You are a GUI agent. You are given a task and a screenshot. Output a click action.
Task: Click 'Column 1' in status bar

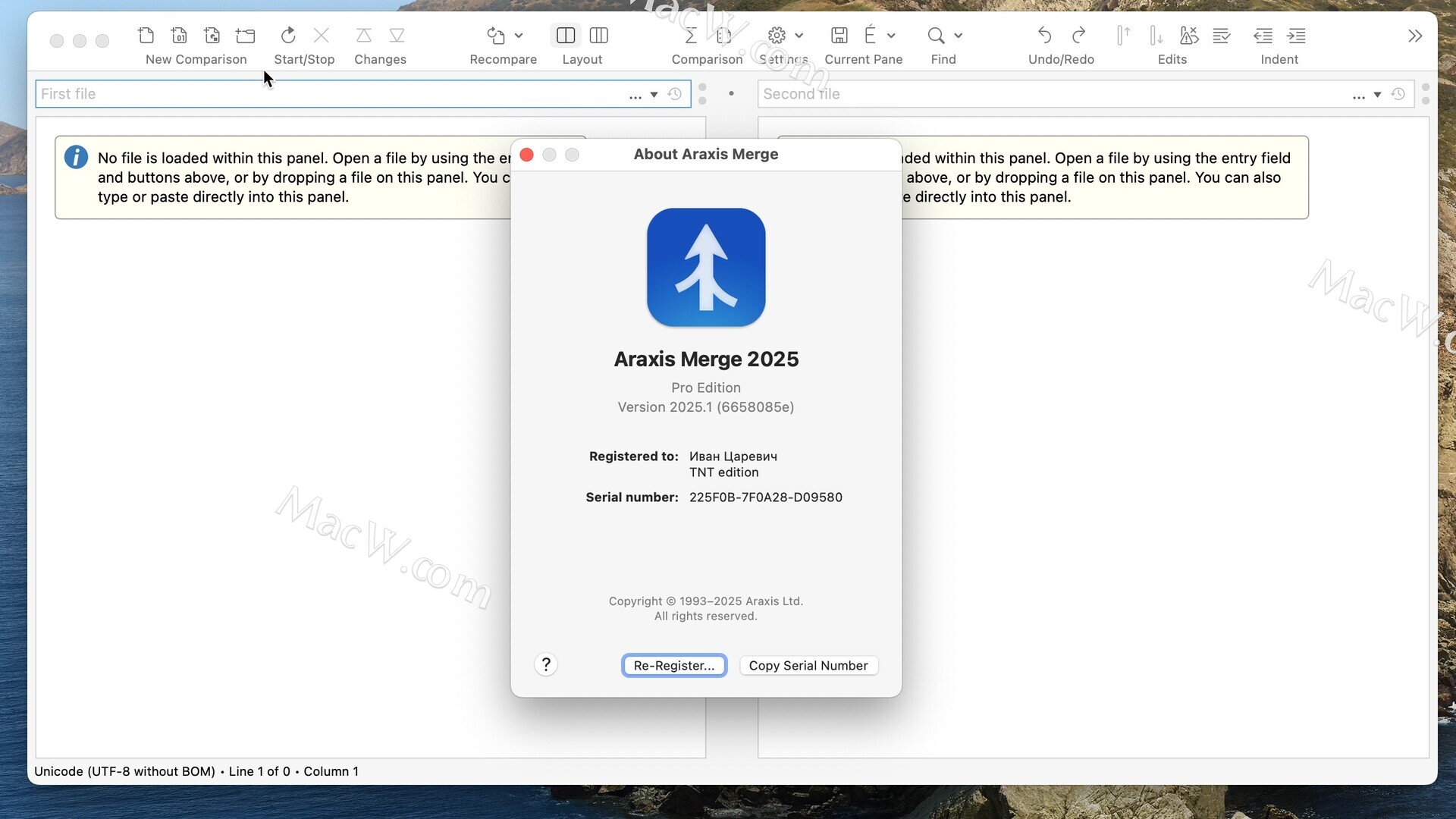[331, 771]
